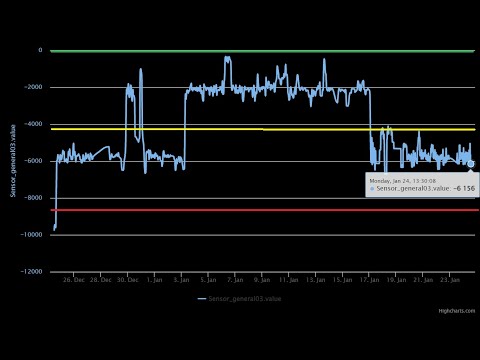The image size is (480, 360).
Task: Open the Highcharts.com credit link
Action: coord(456,311)
